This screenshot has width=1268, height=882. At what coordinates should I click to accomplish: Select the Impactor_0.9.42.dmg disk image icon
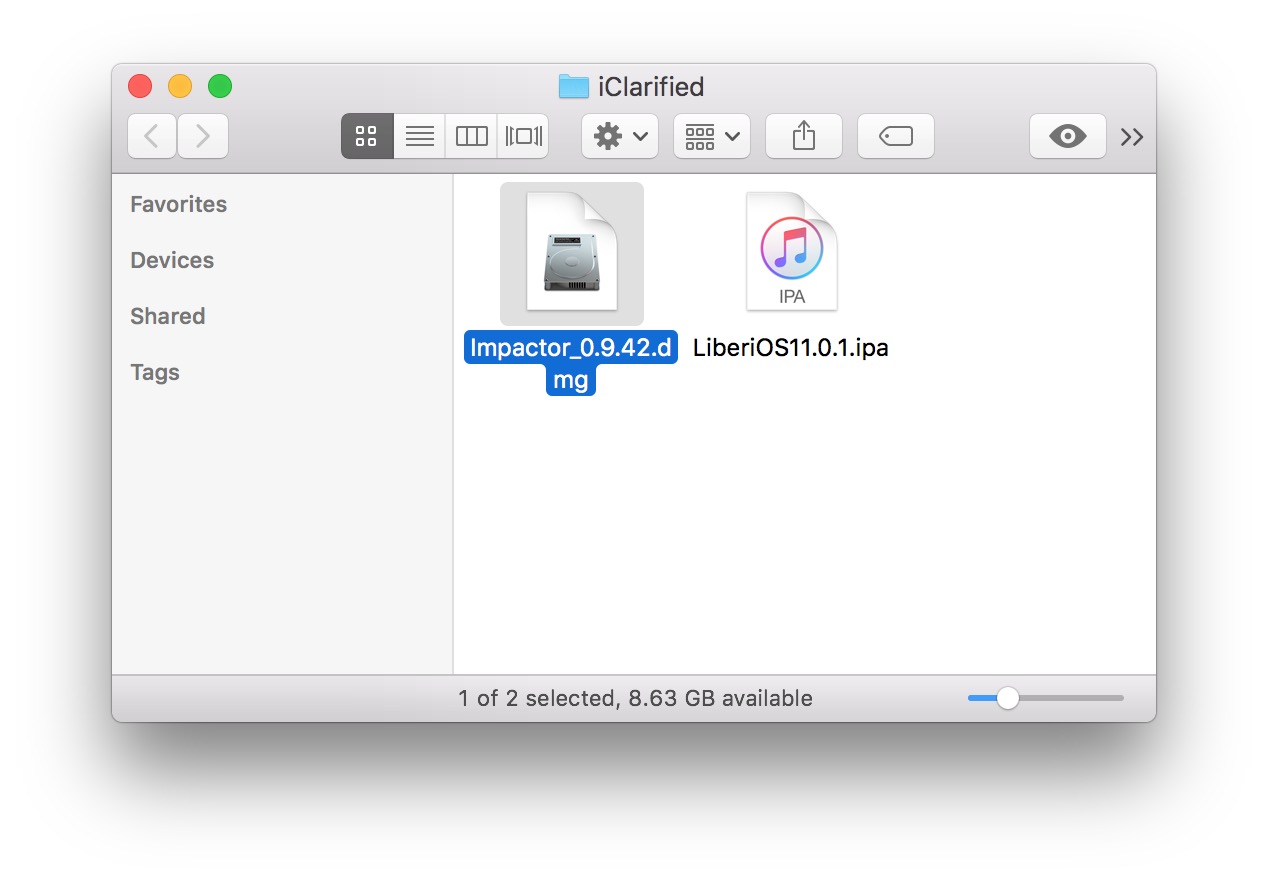[572, 254]
